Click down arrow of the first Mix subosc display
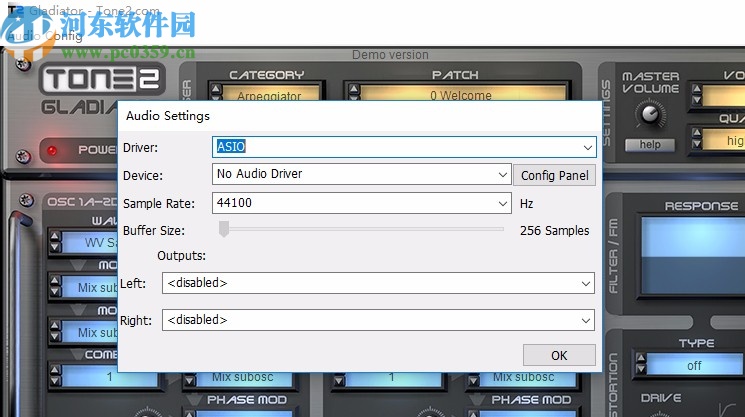Image resolution: width=745 pixels, height=417 pixels. pyautogui.click(x=190, y=381)
